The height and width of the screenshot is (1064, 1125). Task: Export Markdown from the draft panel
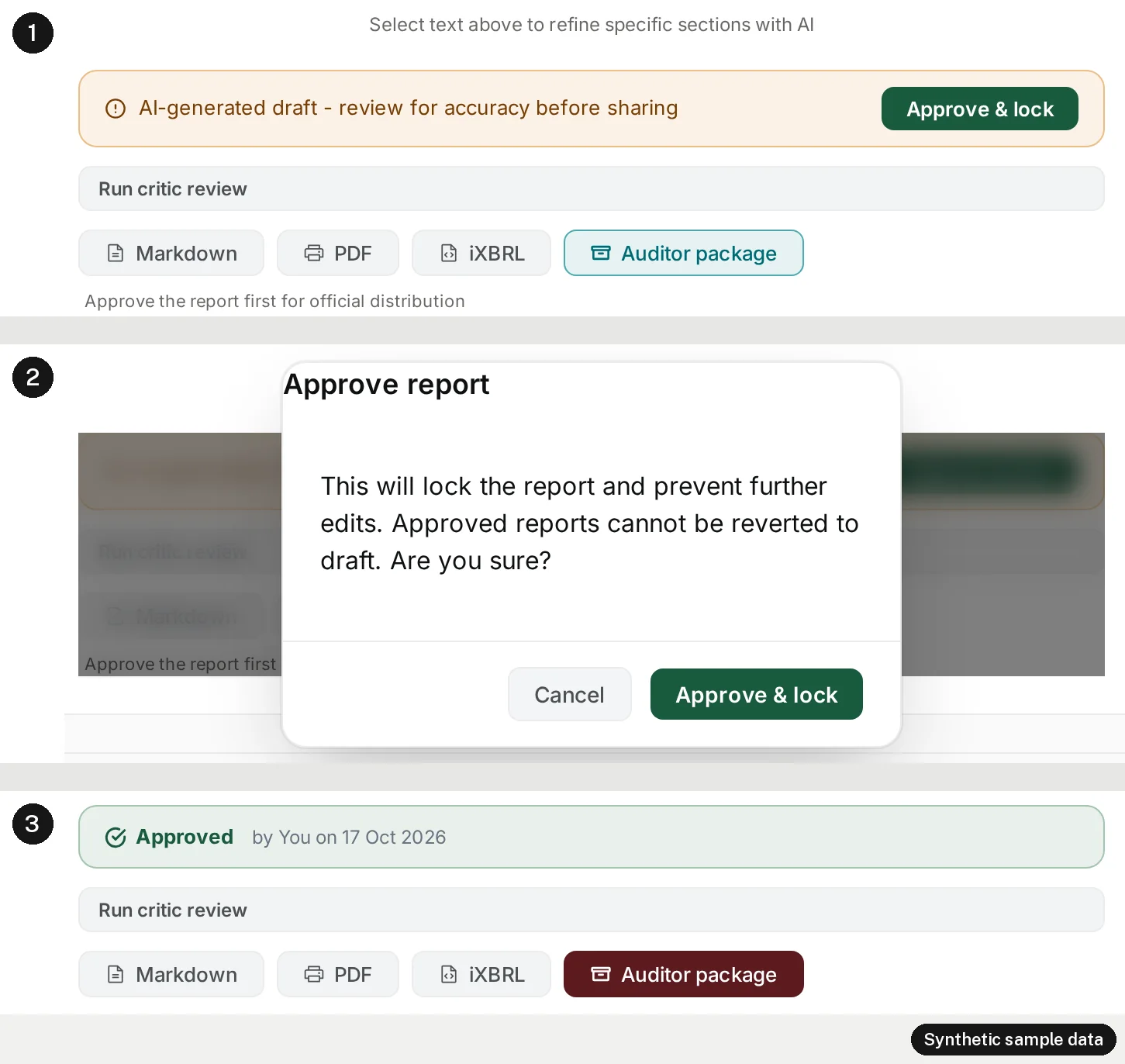(171, 253)
